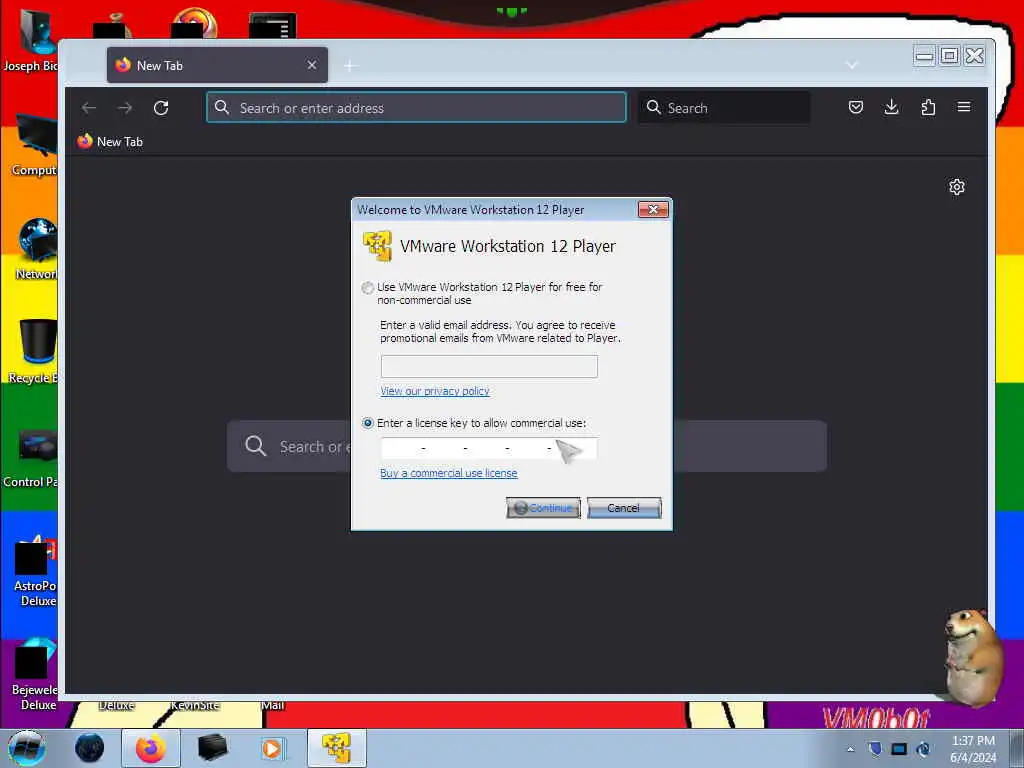Open the Windows Start orb
Image resolution: width=1024 pixels, height=768 pixels.
coord(26,748)
